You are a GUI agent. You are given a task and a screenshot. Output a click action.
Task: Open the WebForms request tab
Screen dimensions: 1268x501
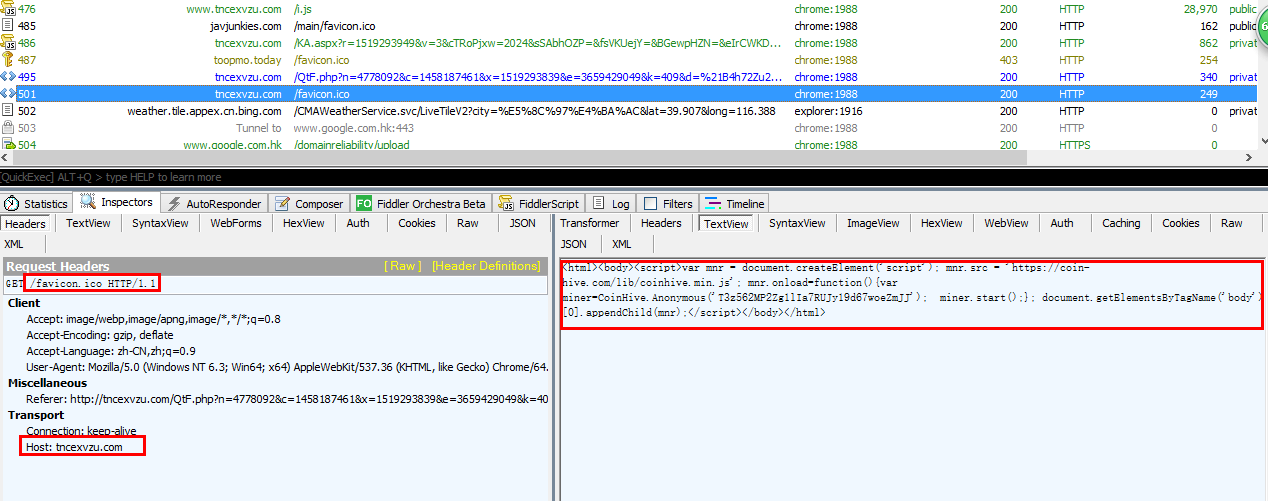point(236,224)
